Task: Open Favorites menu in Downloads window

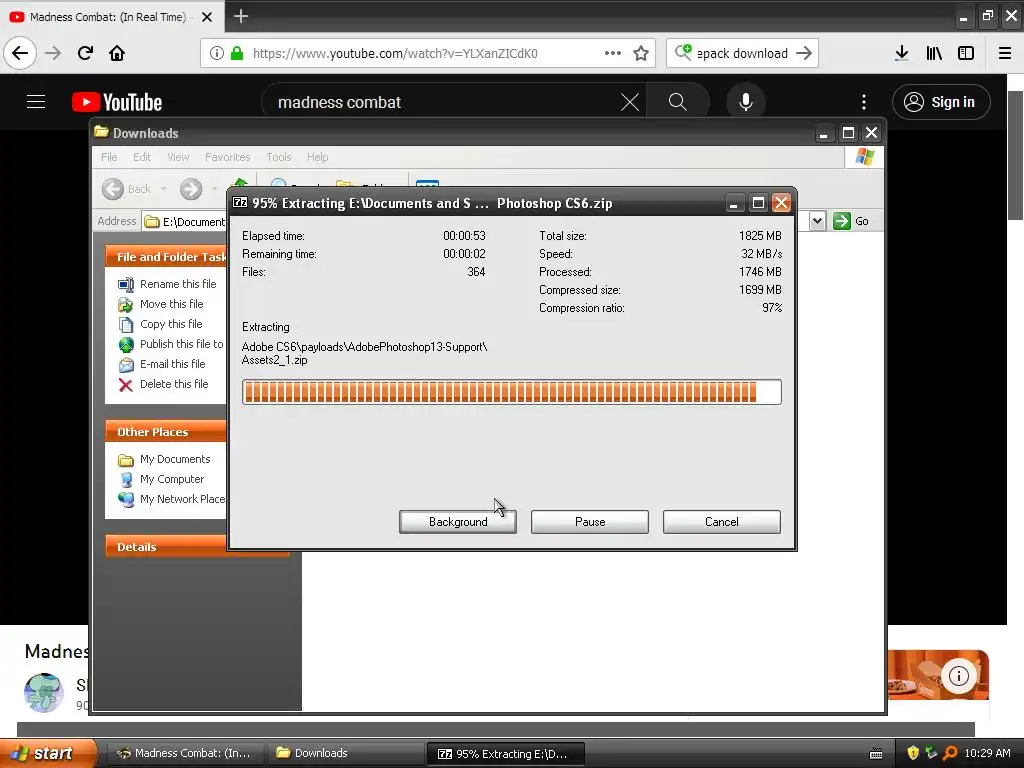Action: pos(227,157)
